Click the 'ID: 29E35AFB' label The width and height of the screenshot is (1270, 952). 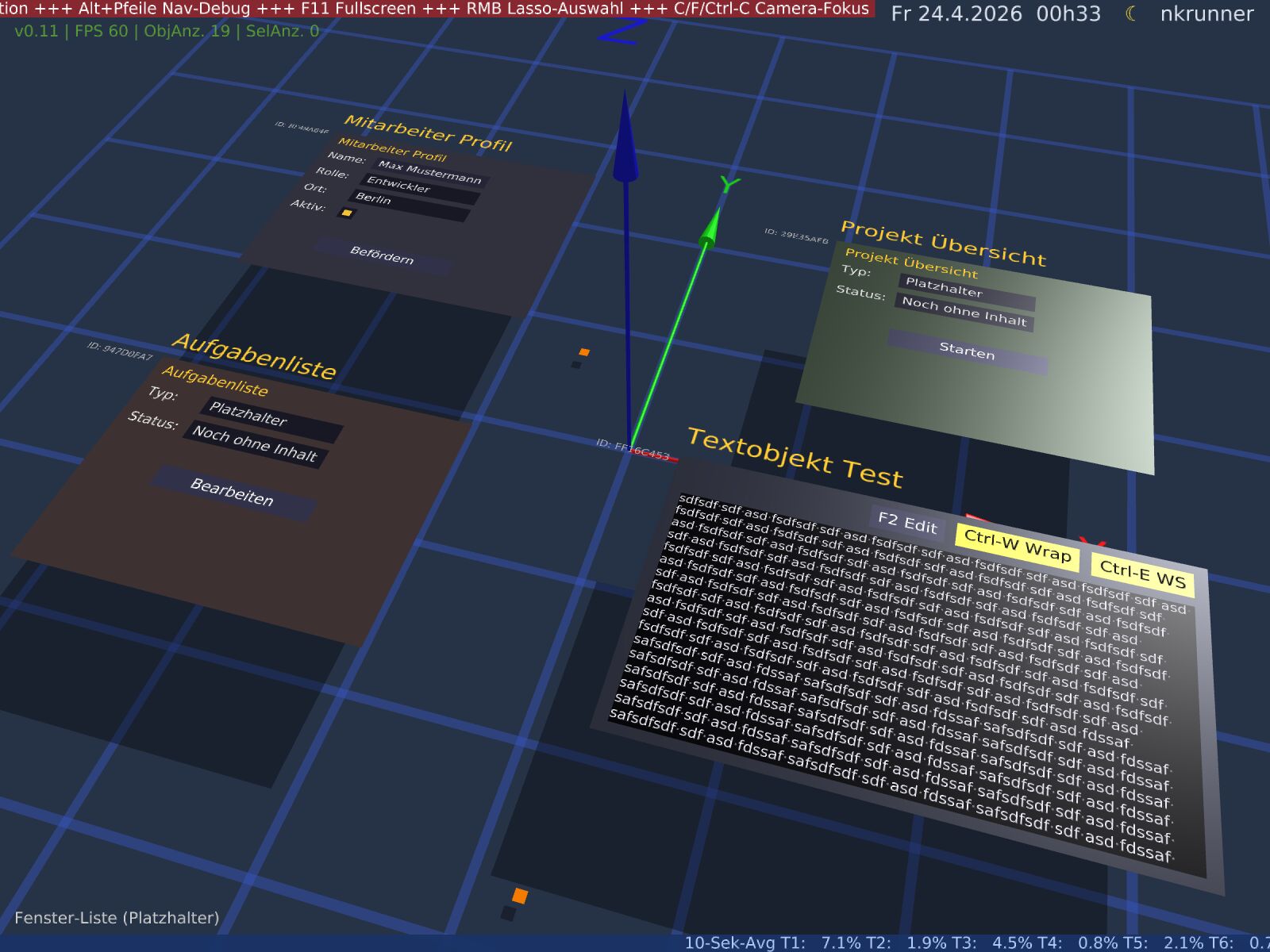click(x=796, y=236)
